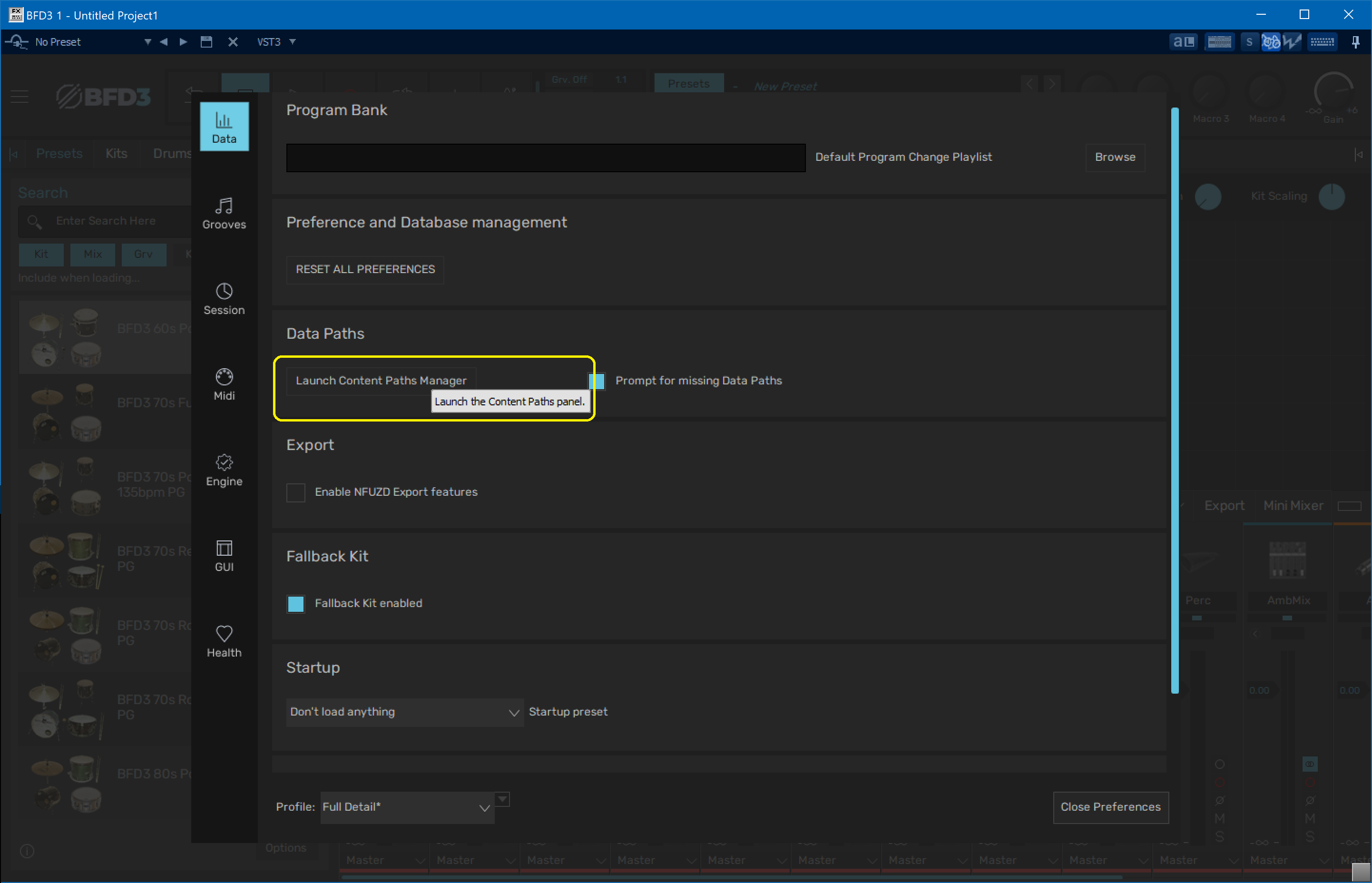1372x883 pixels.
Task: Click the save preset floppy disk icon
Action: click(206, 42)
